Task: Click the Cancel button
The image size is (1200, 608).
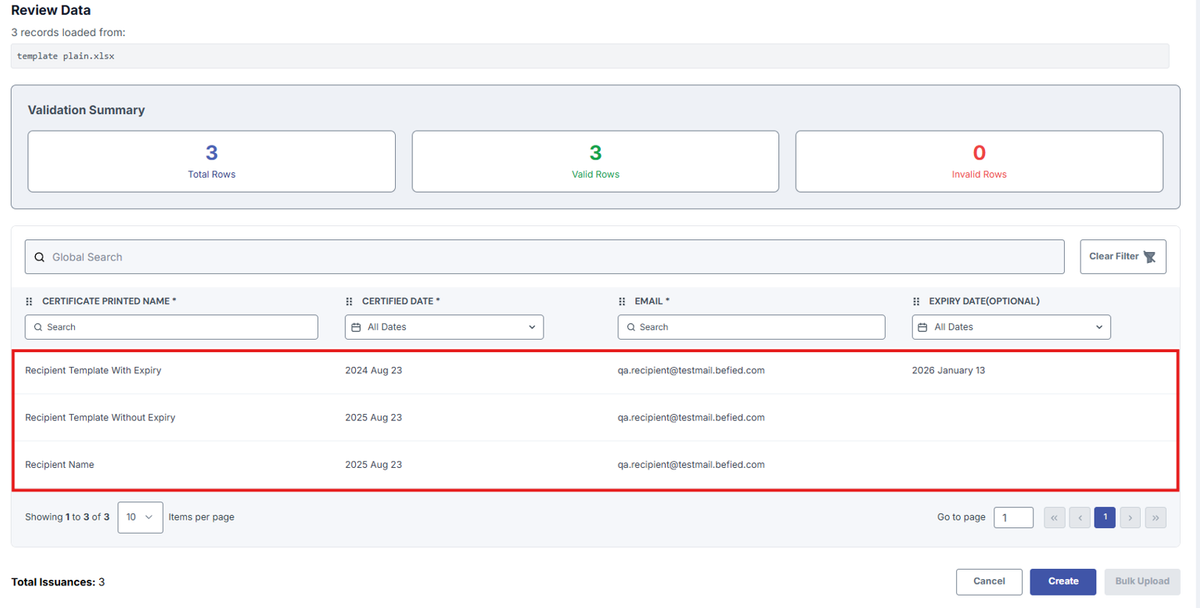Action: click(x=989, y=581)
